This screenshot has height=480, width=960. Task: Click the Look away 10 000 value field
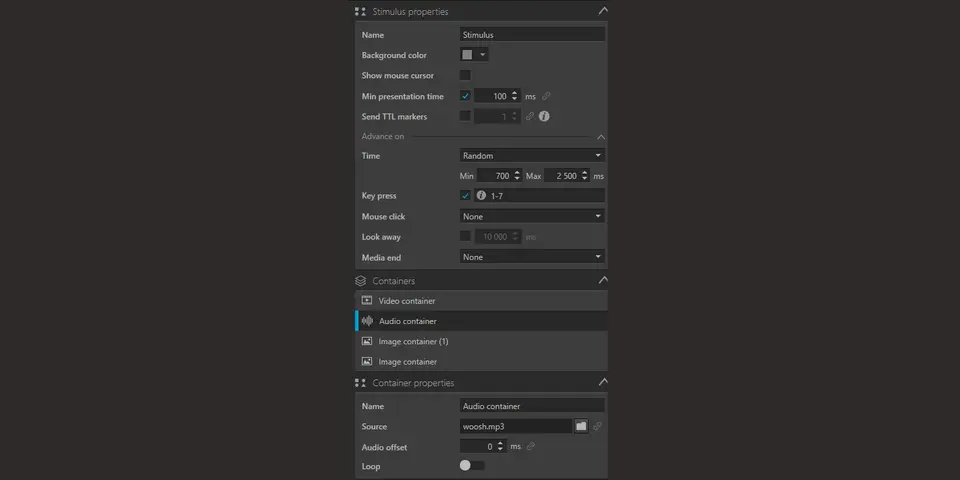(x=493, y=236)
